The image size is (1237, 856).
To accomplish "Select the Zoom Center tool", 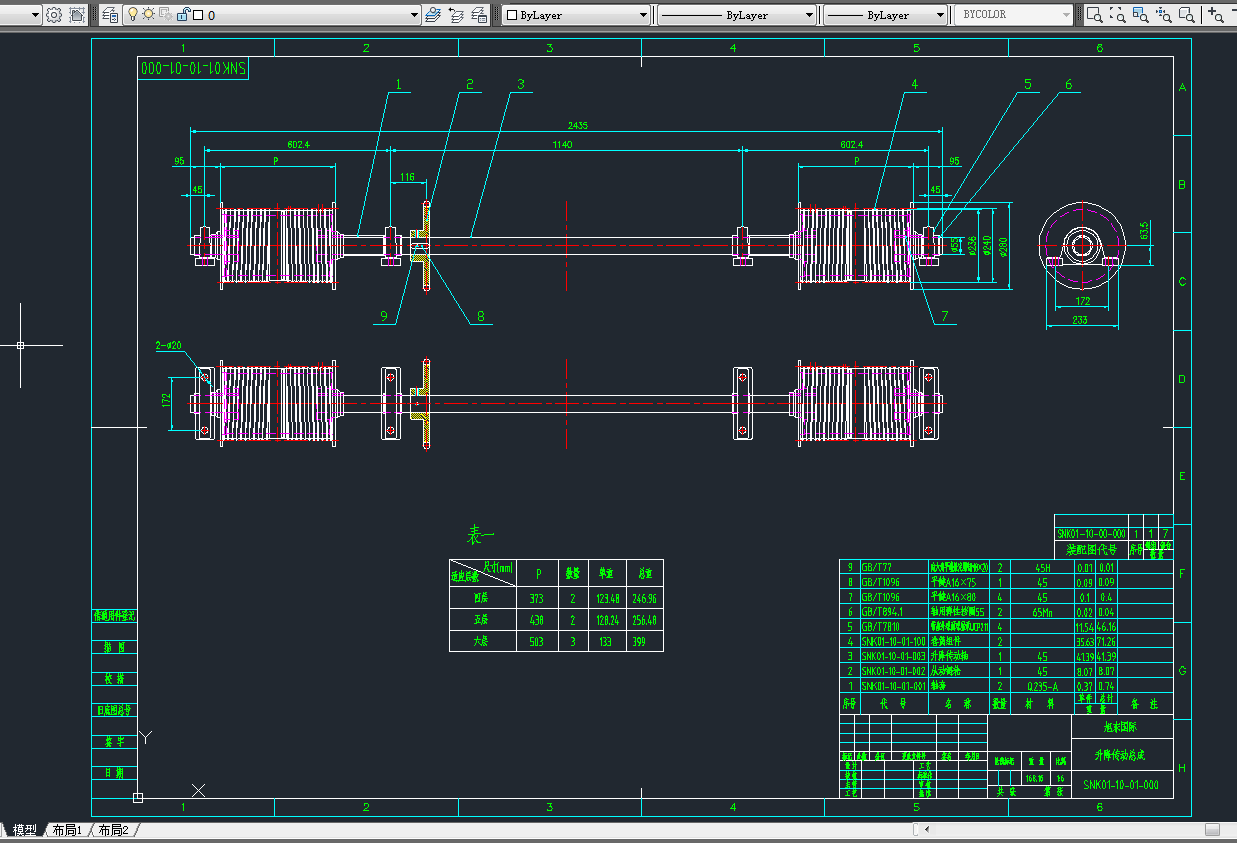I will 1164,15.
